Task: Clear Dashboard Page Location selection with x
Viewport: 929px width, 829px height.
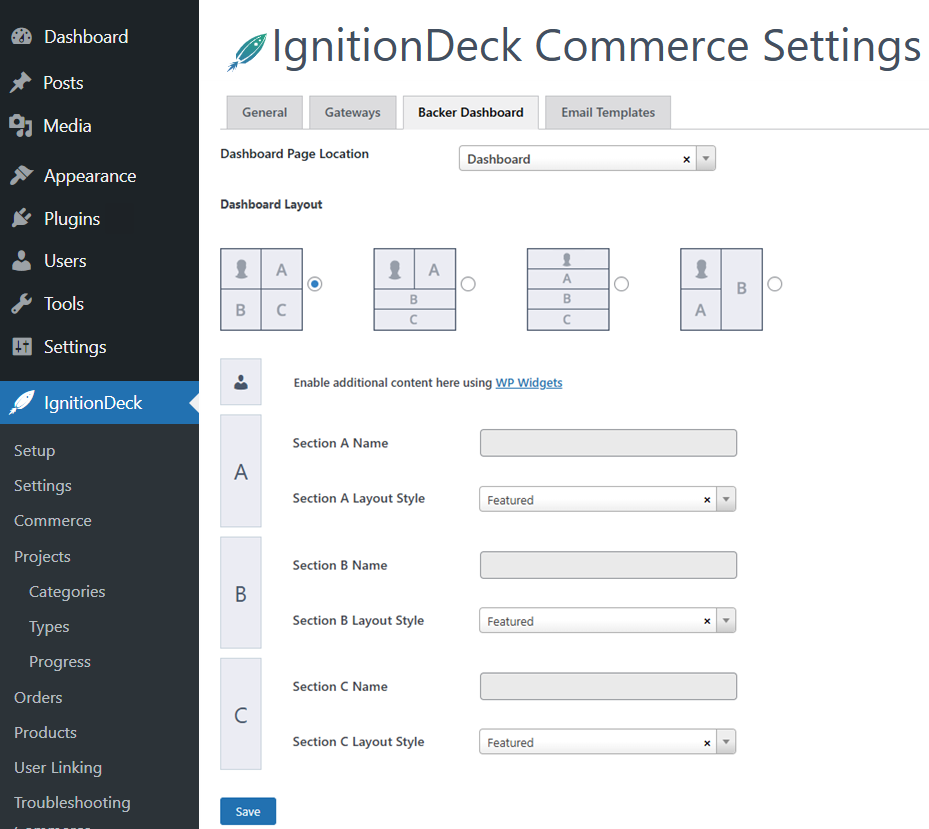Action: coord(687,159)
